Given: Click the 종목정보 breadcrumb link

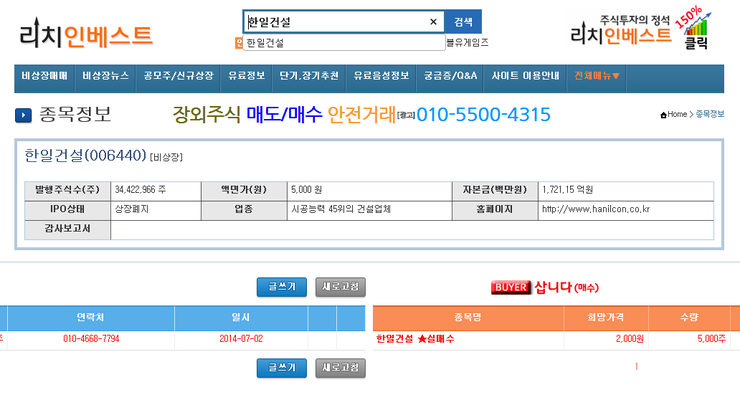Looking at the screenshot, I should [710, 114].
